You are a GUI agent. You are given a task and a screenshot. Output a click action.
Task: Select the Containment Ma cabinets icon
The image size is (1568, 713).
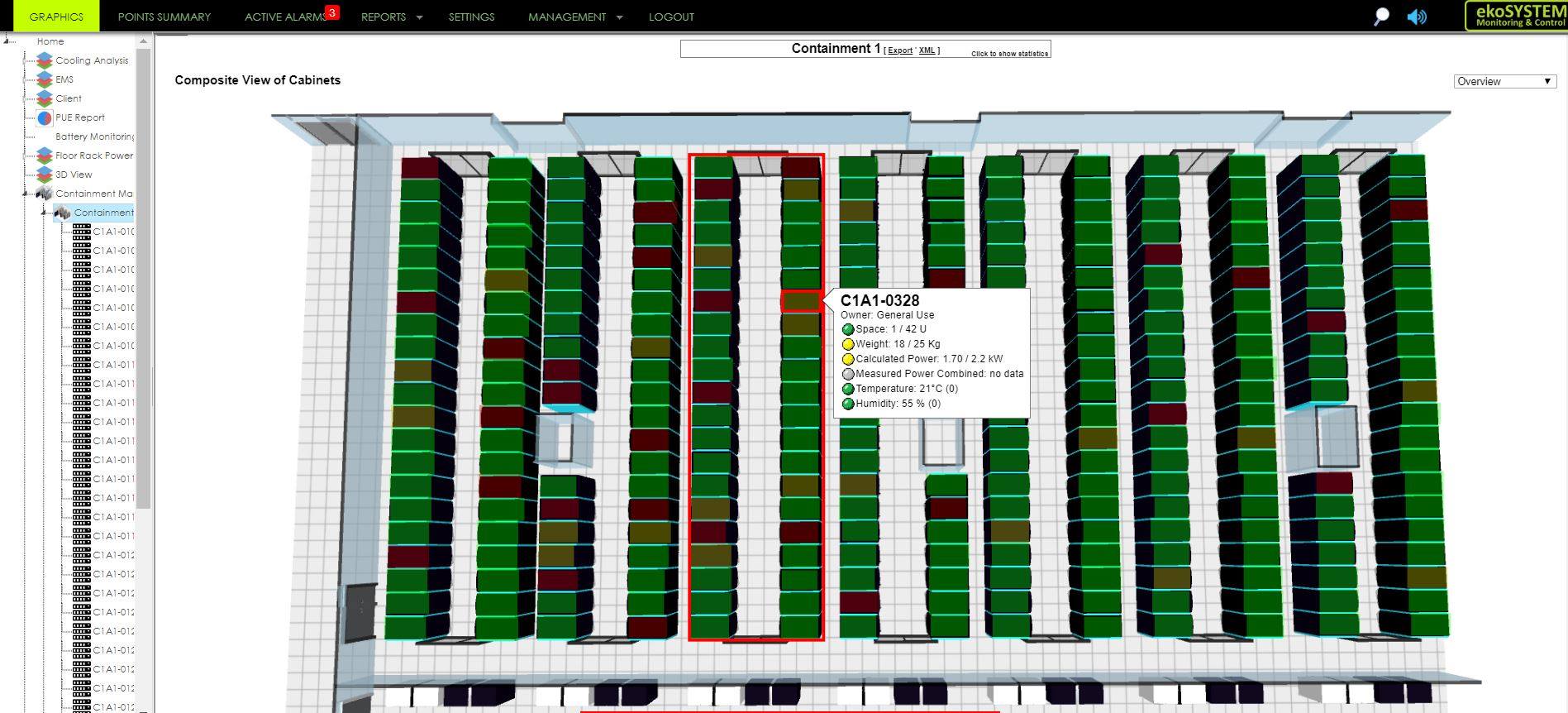[x=45, y=194]
